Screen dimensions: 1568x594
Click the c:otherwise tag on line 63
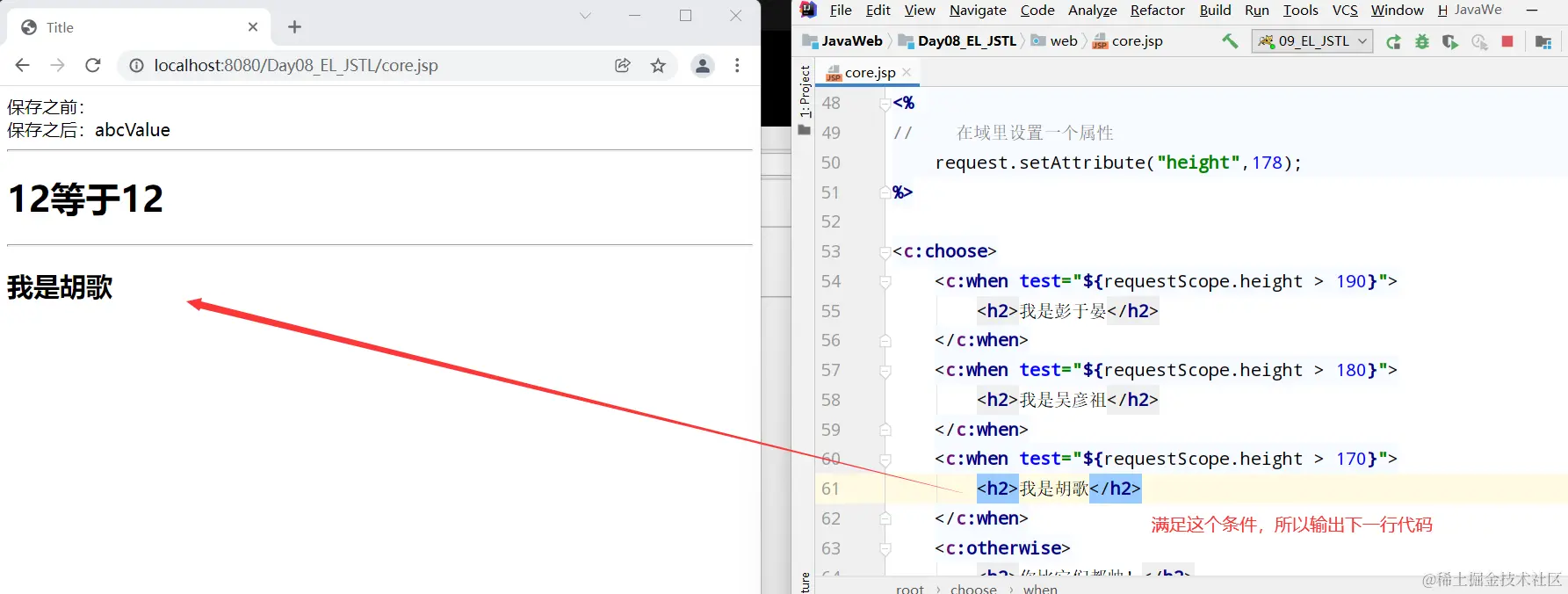(1002, 548)
